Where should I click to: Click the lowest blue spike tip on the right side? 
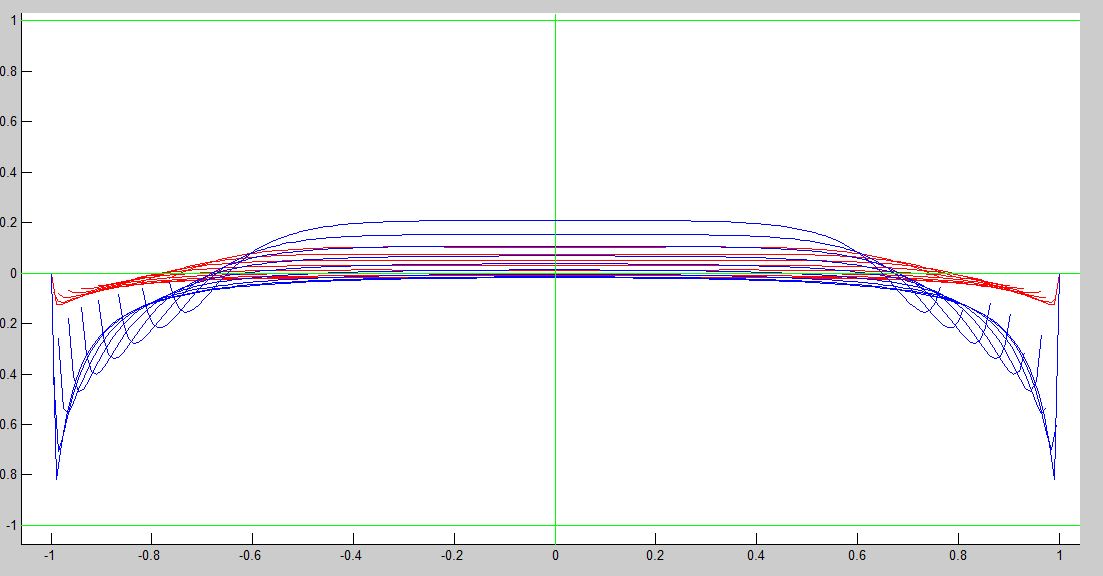(x=1054, y=479)
